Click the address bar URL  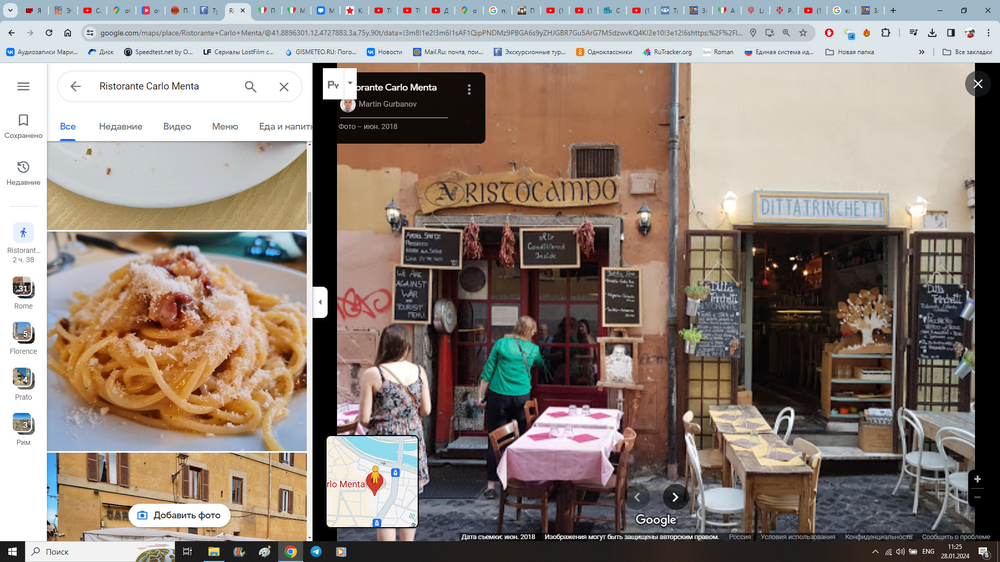[x=421, y=33]
